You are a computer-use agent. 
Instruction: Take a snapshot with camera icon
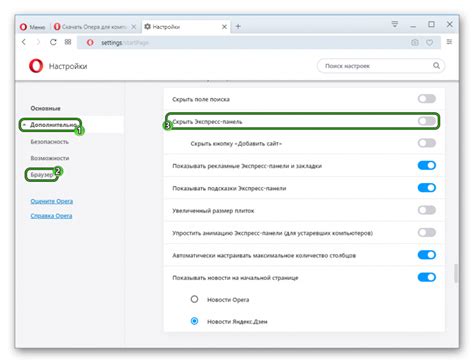(415, 43)
